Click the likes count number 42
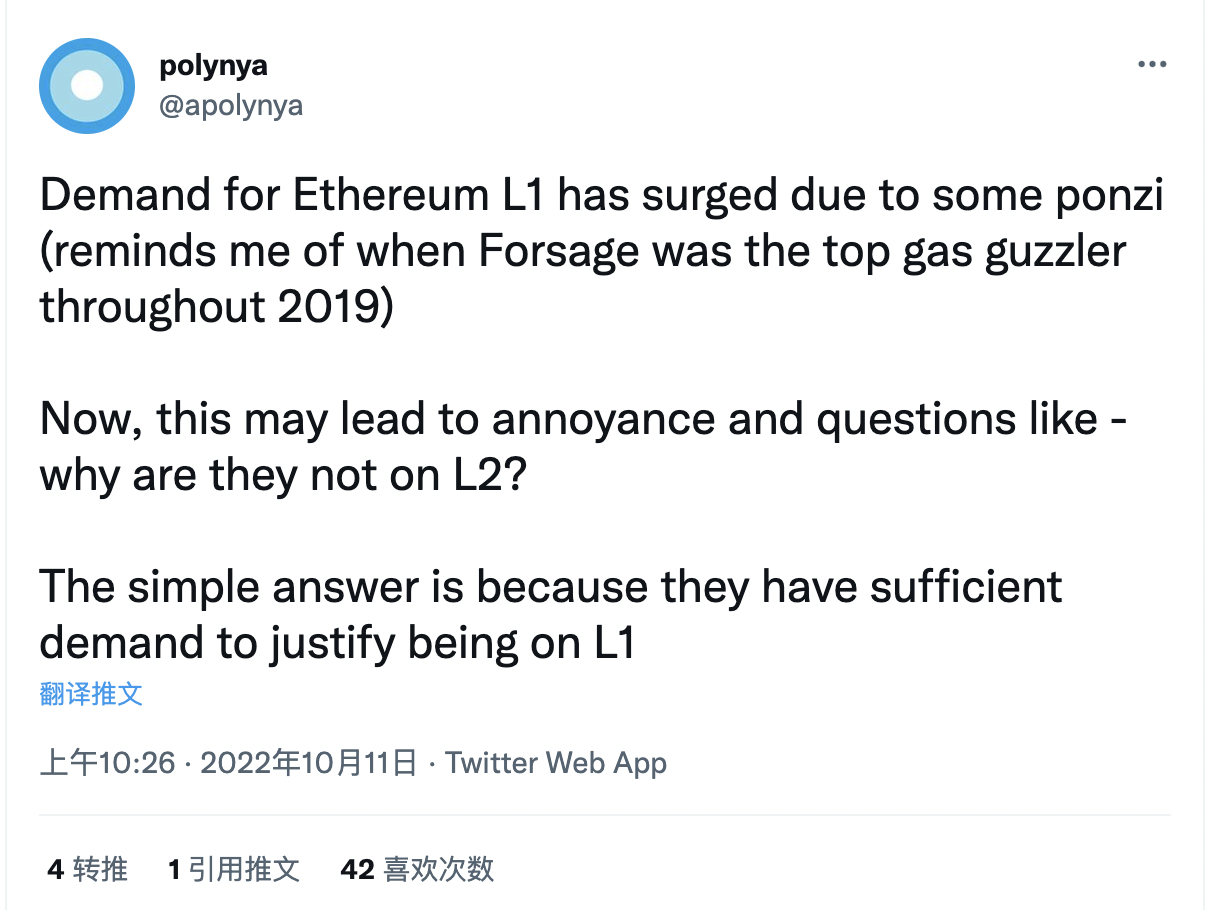The height and width of the screenshot is (910, 1224). click(357, 869)
